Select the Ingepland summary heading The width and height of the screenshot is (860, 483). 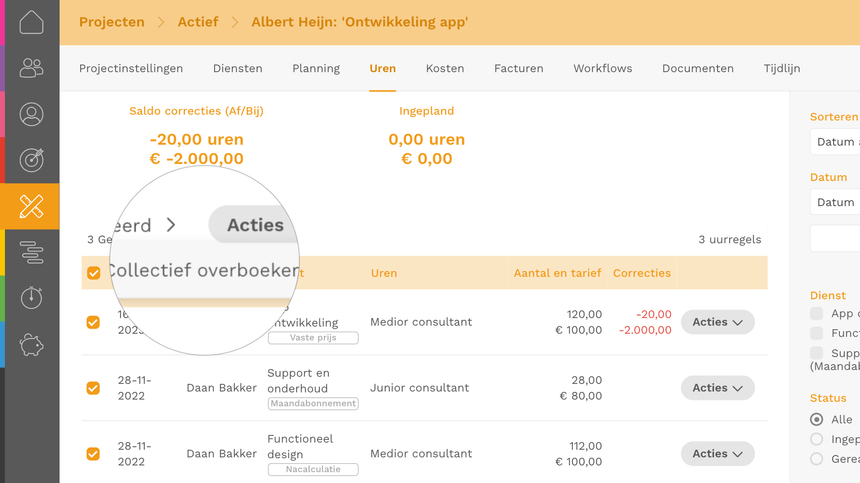[427, 111]
